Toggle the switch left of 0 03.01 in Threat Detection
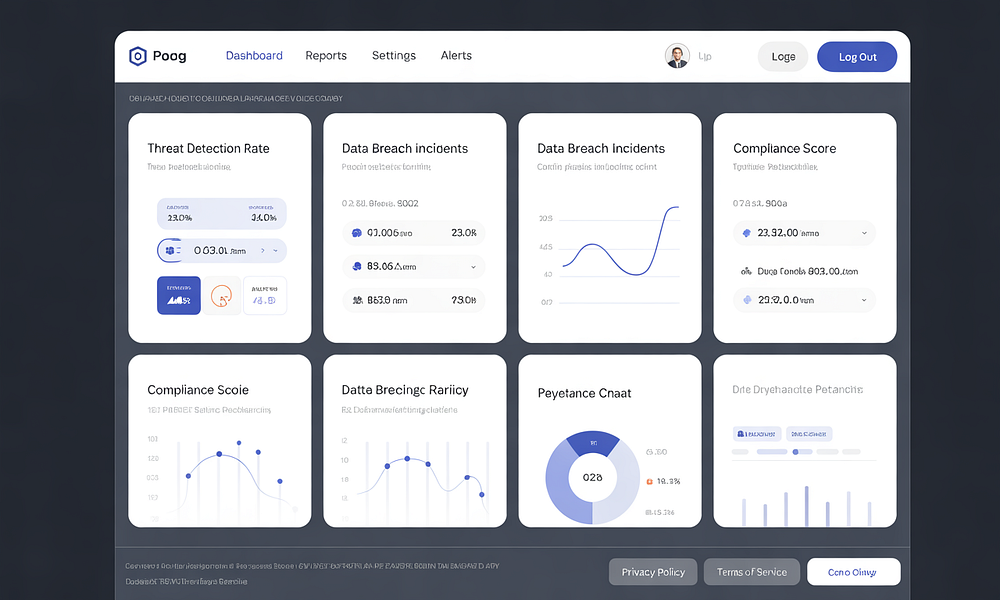1000x600 pixels. pos(170,250)
